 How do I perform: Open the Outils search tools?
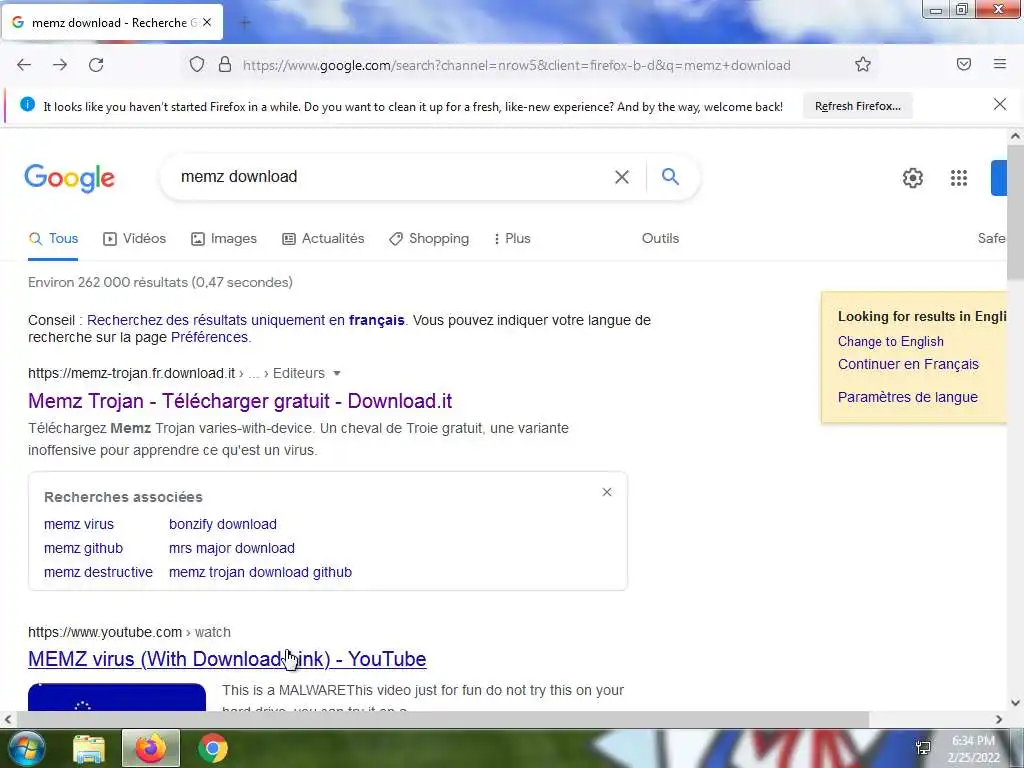pyautogui.click(x=660, y=238)
